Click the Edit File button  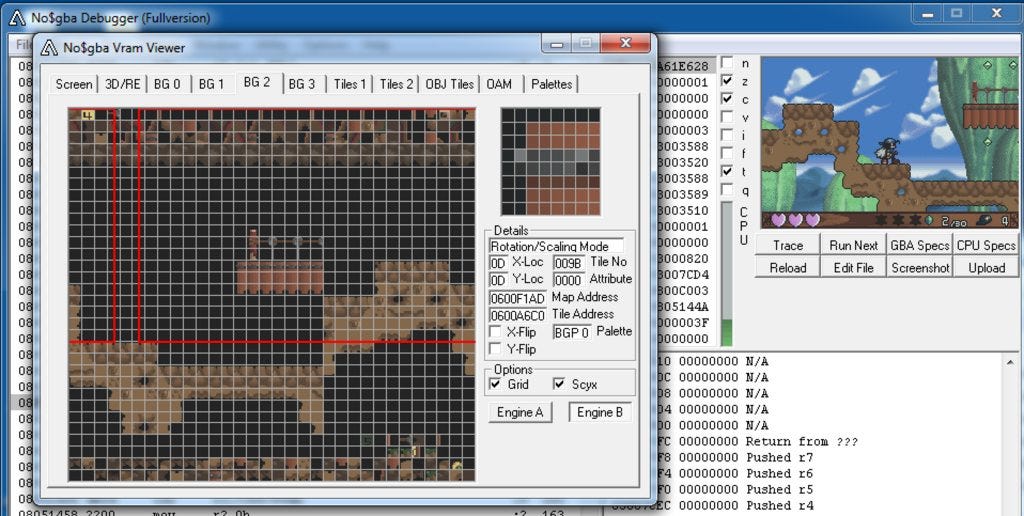click(x=854, y=267)
